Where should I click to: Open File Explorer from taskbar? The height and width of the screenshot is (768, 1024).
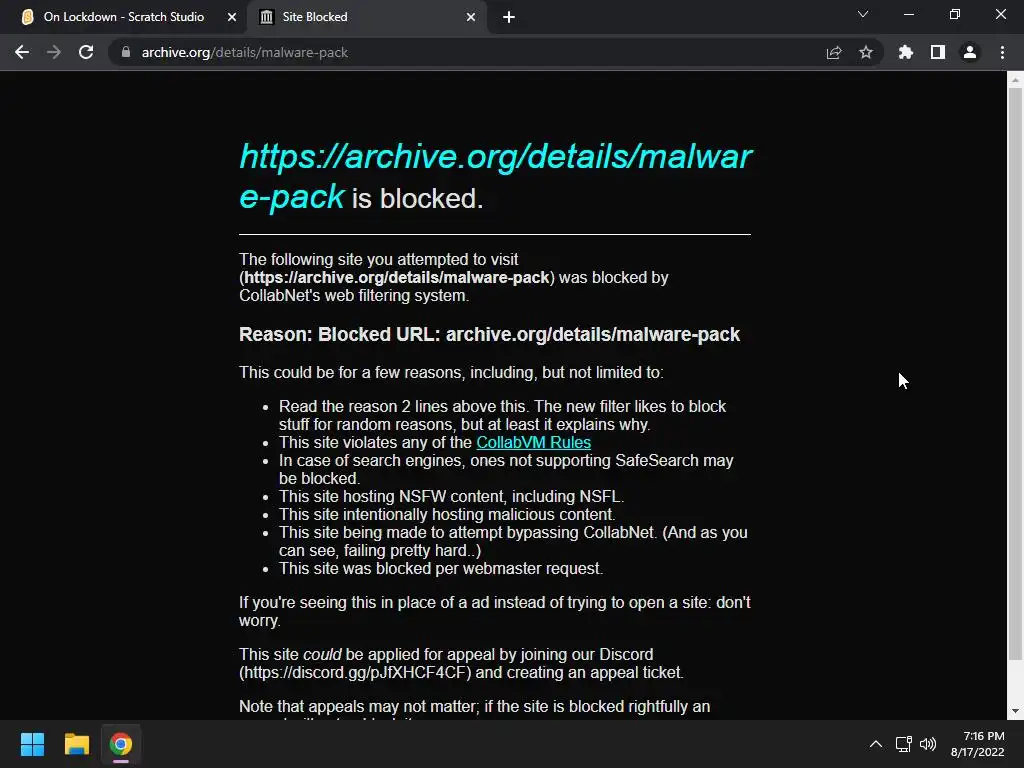76,744
